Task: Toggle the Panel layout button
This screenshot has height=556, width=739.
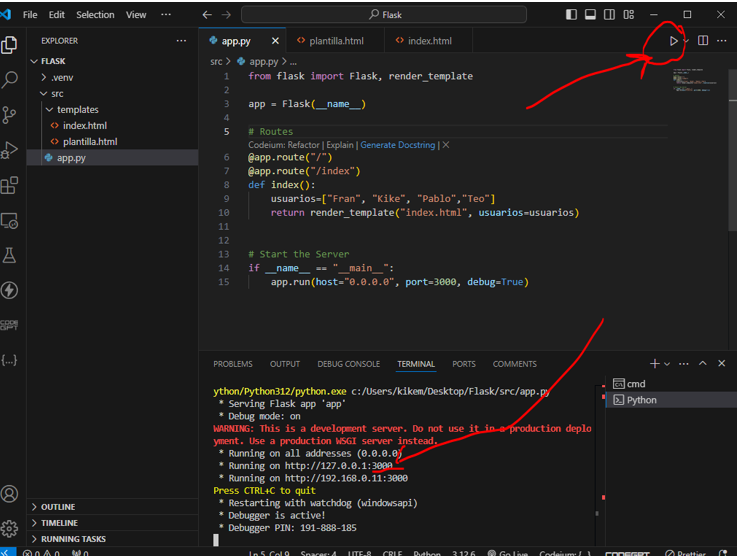Action: click(590, 15)
